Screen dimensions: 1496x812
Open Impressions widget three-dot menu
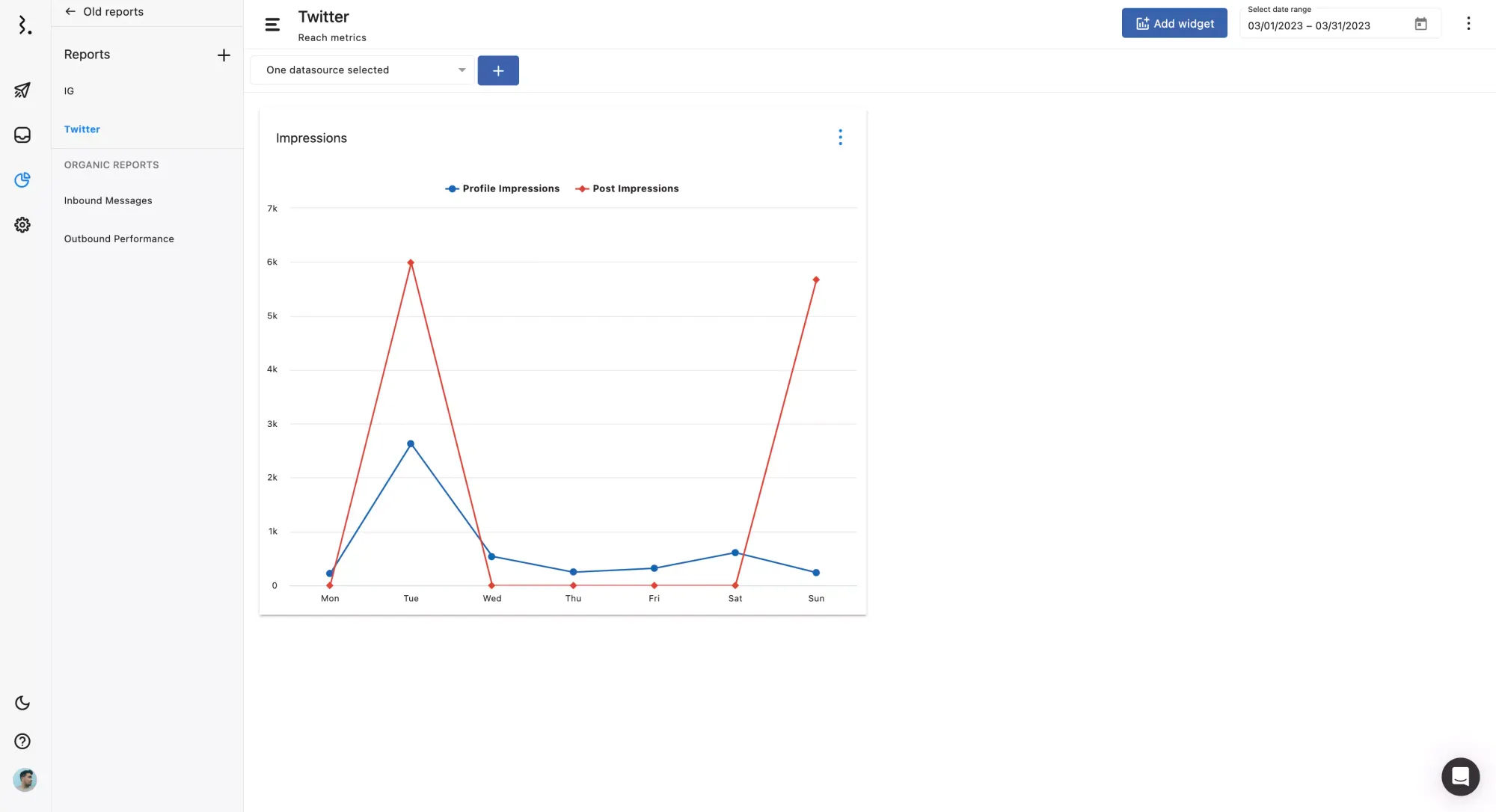point(840,138)
